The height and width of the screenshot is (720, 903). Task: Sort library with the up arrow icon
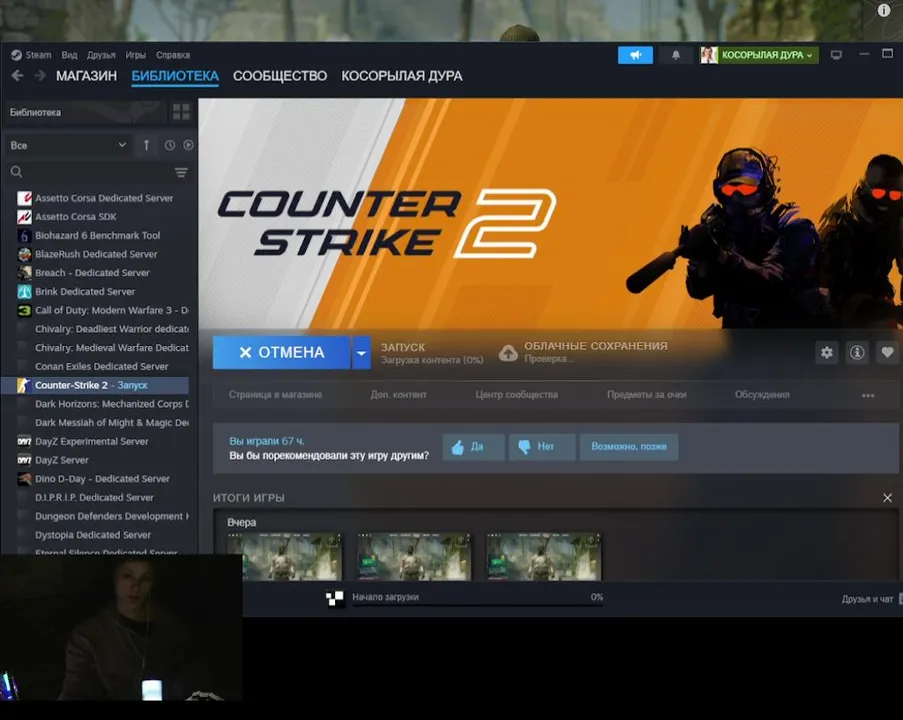[146, 145]
